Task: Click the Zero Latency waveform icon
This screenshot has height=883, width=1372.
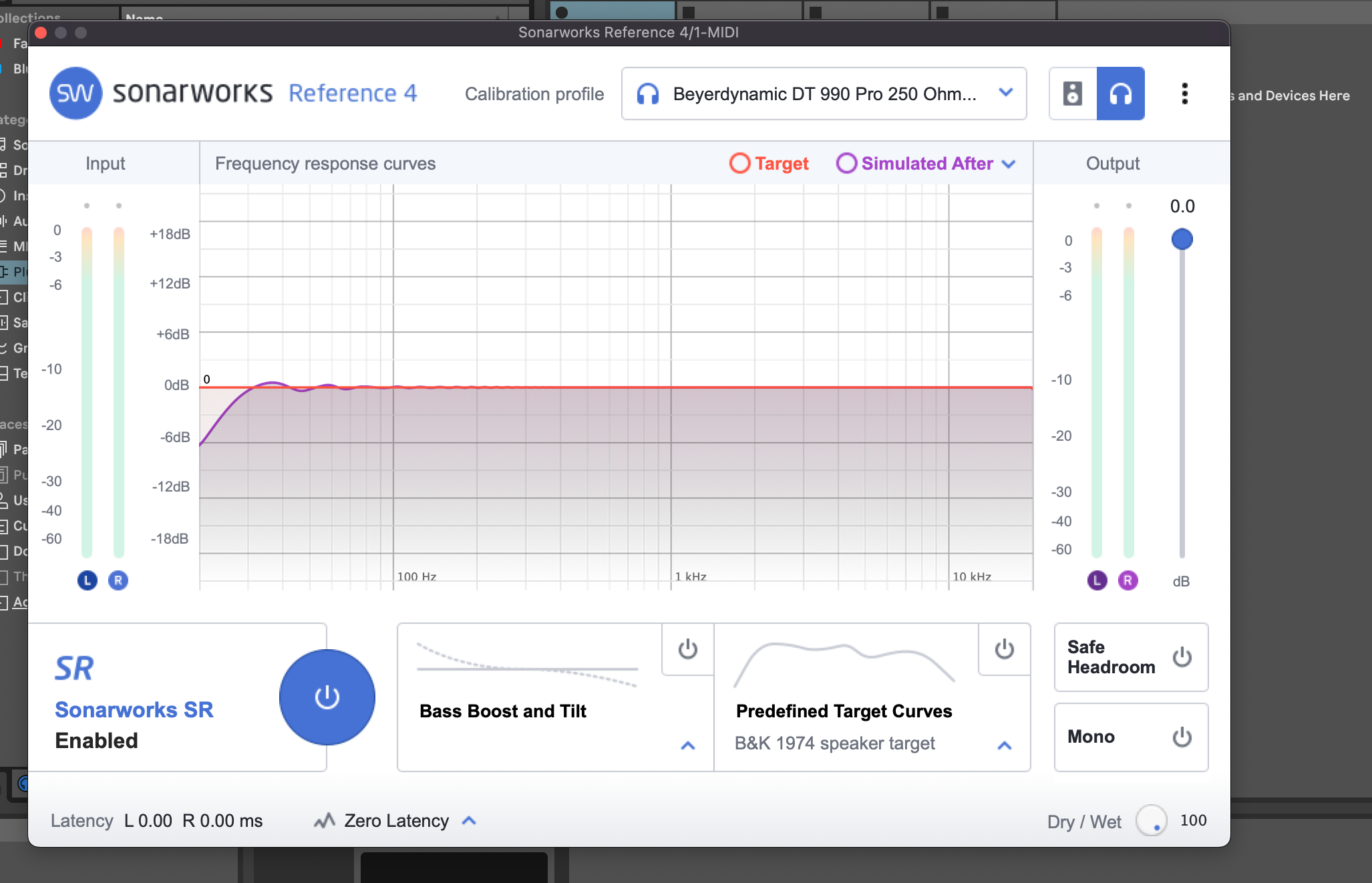Action: 325,820
